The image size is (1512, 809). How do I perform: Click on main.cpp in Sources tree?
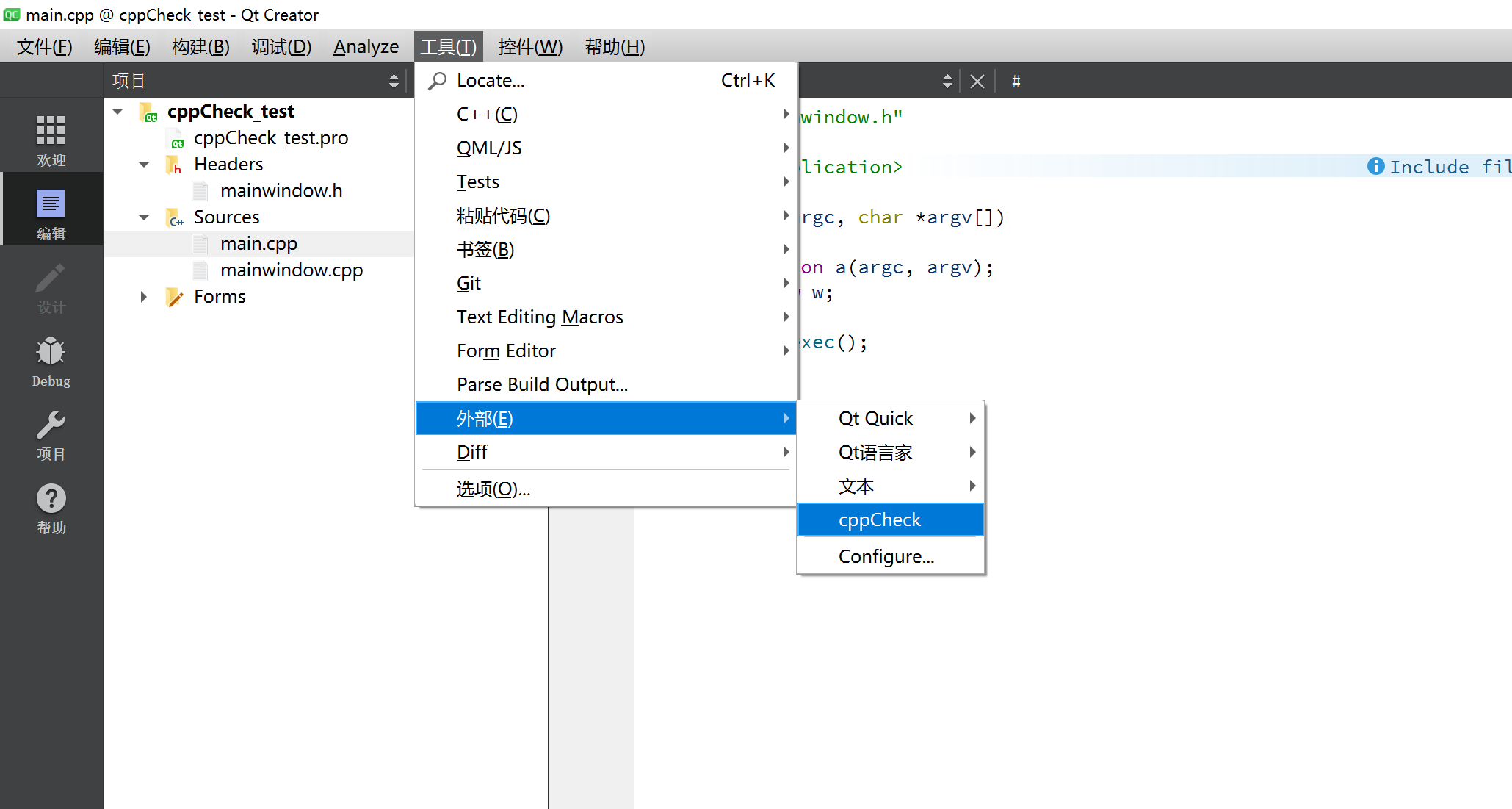pyautogui.click(x=259, y=243)
